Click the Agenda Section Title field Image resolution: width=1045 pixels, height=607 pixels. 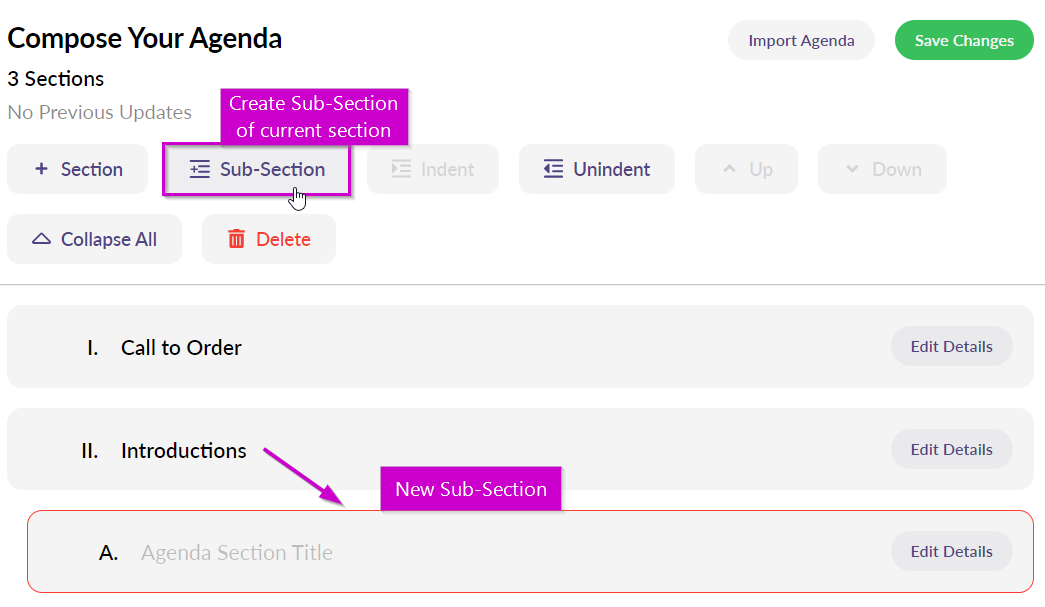237,551
